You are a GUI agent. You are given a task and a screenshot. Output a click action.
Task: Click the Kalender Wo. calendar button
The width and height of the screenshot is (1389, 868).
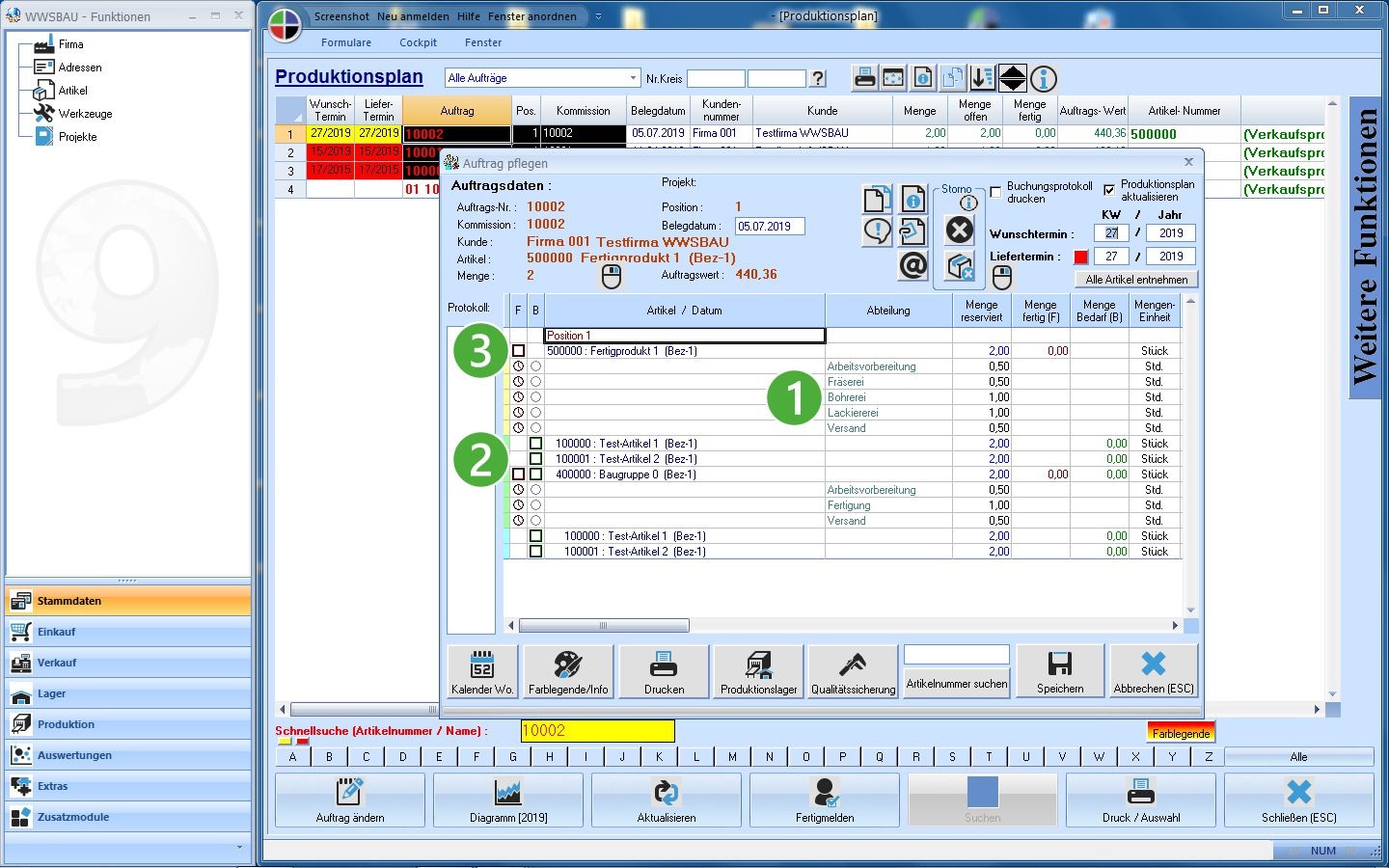pyautogui.click(x=482, y=671)
